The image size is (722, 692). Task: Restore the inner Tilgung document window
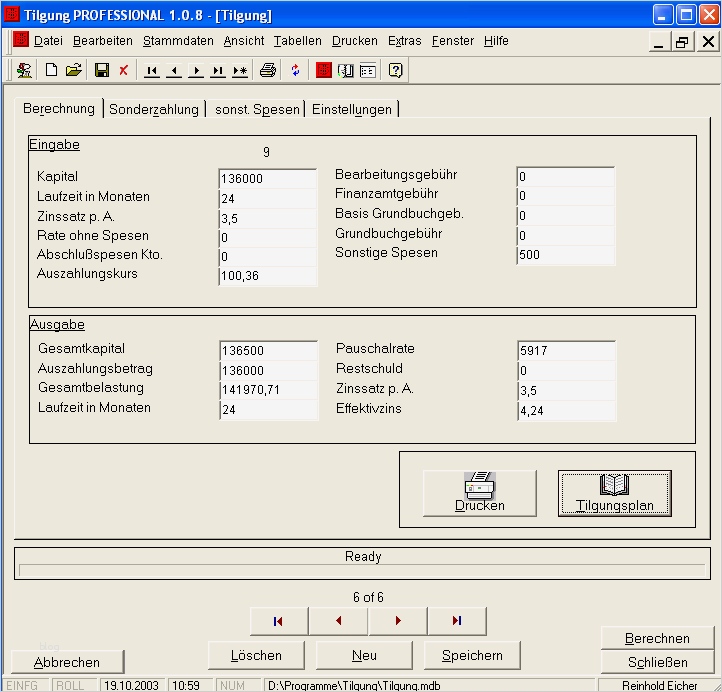(682, 42)
